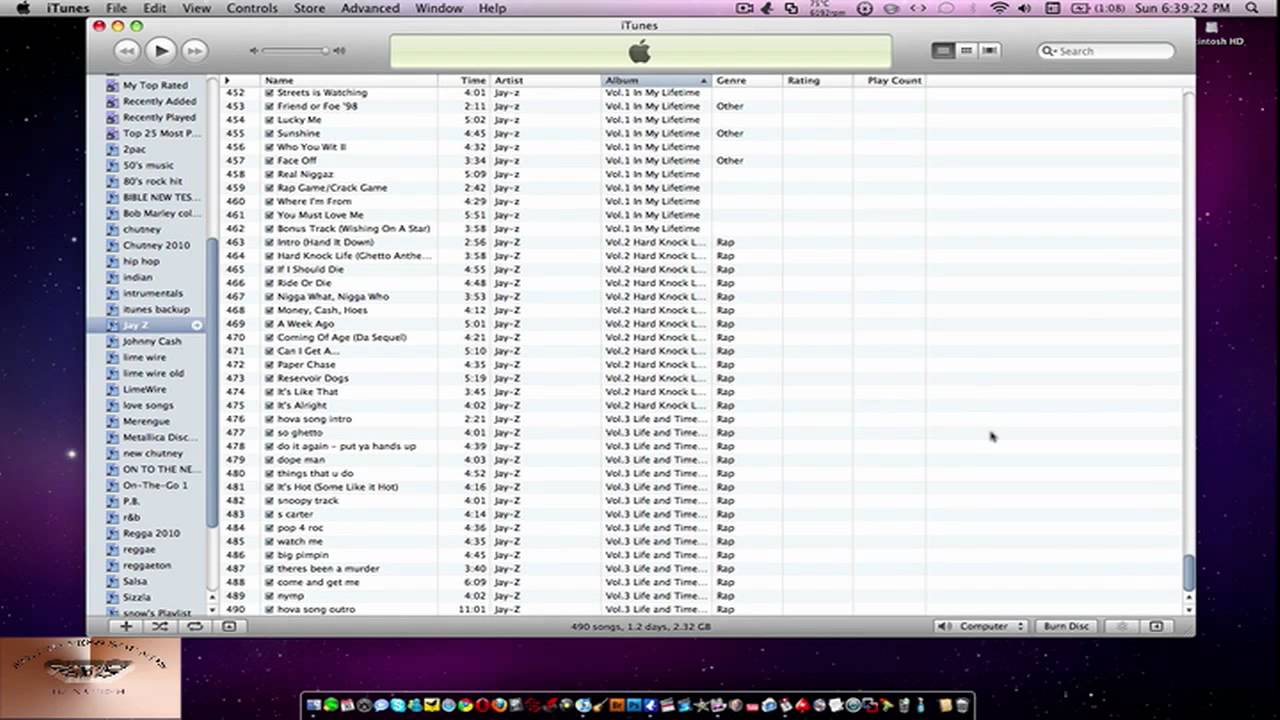Open the Store menu

[x=309, y=8]
